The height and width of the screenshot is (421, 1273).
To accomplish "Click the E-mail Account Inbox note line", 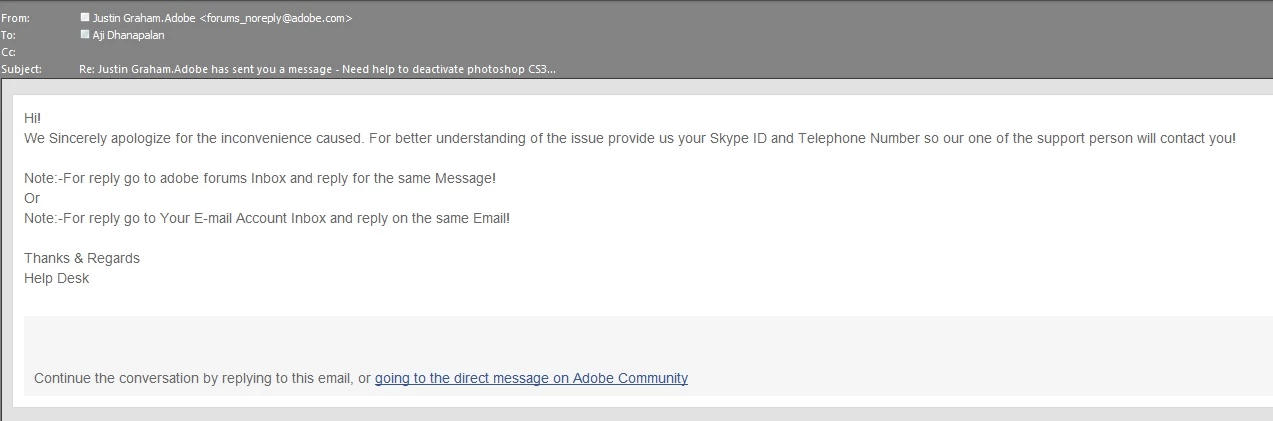I will (267, 218).
